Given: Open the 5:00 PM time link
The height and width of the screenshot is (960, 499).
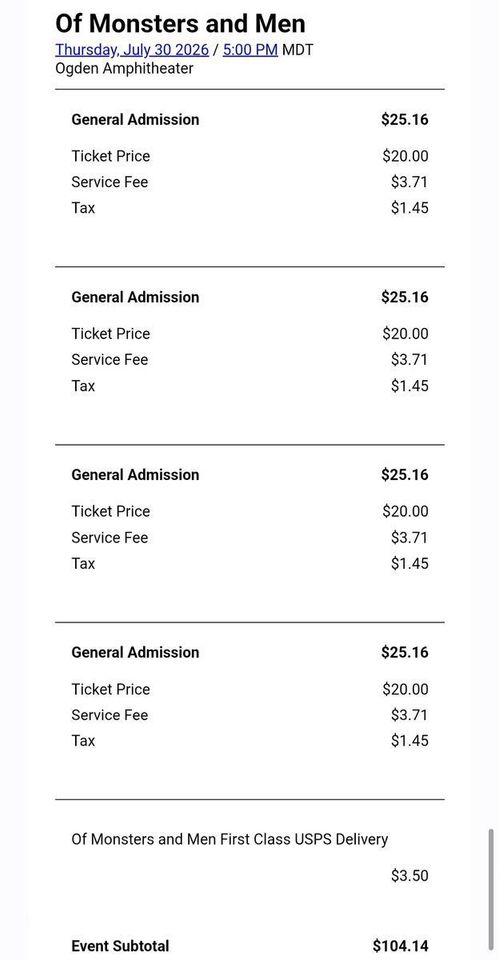Looking at the screenshot, I should point(250,50).
